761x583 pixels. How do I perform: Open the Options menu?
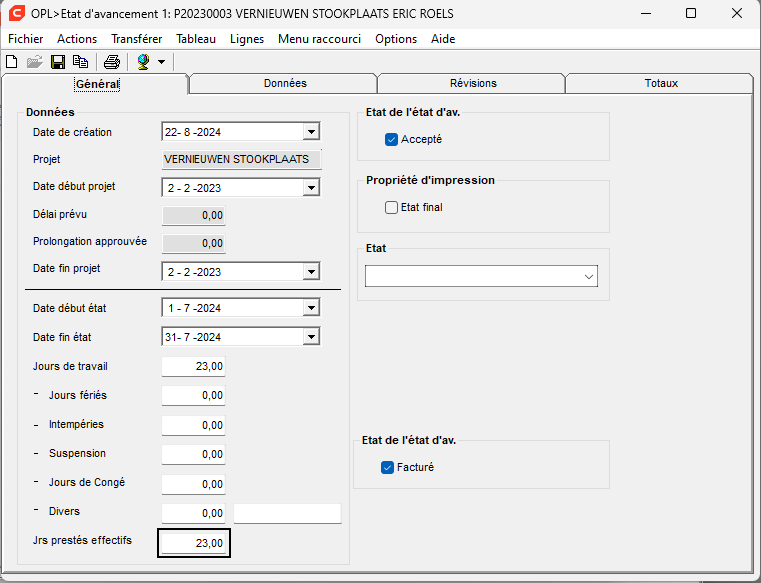[396, 39]
